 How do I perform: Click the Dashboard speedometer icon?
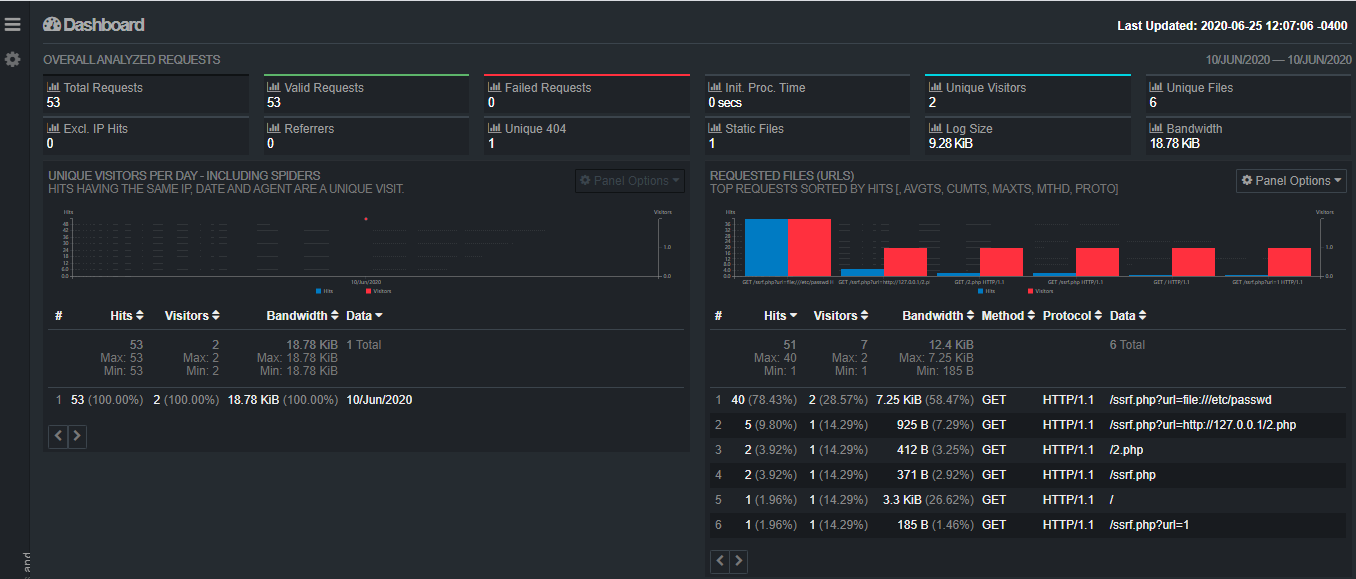tap(52, 25)
